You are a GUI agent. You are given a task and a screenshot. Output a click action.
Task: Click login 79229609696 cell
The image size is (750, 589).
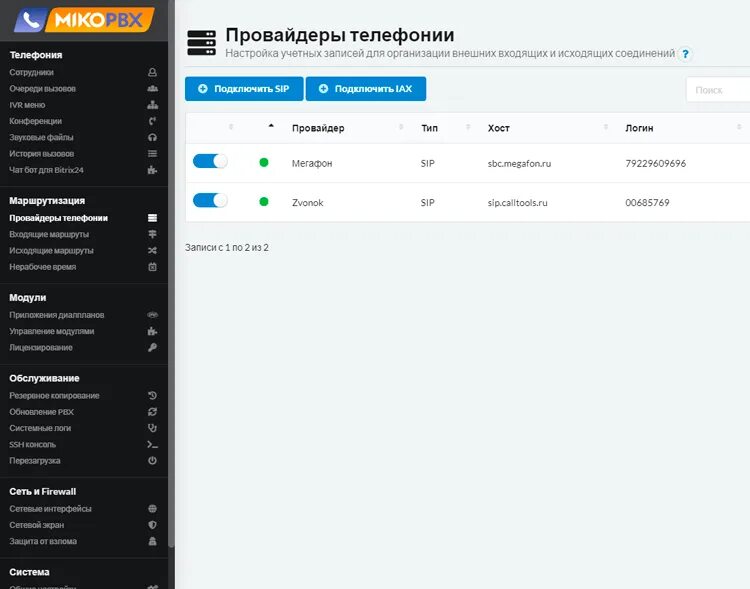tap(655, 164)
